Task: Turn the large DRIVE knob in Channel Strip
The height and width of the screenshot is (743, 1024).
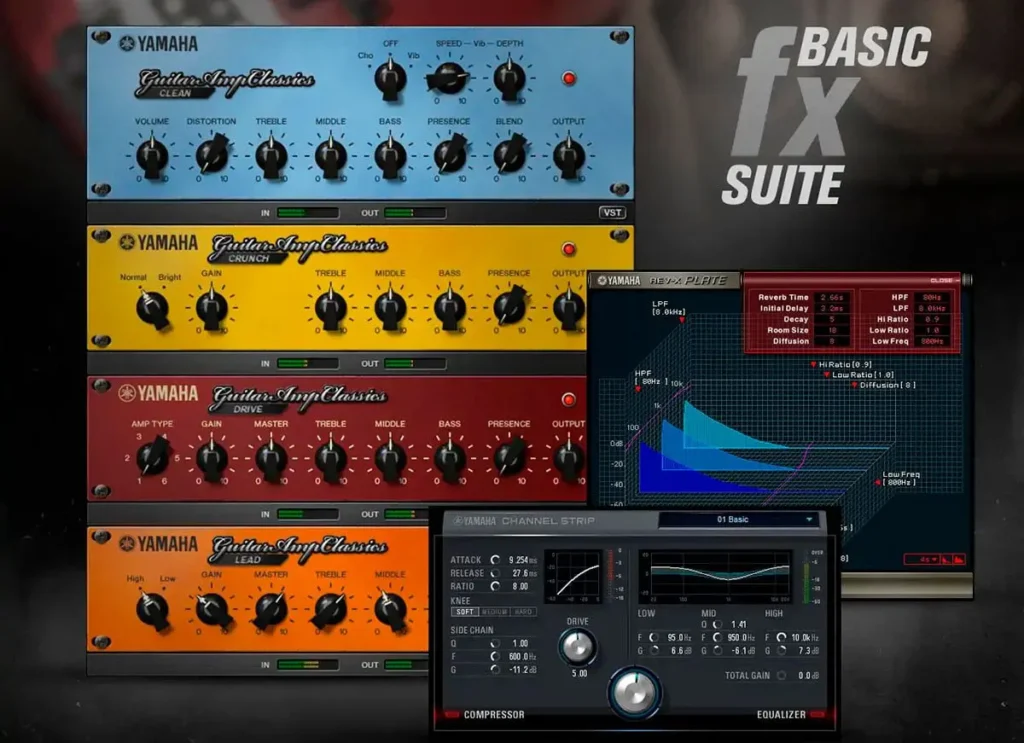Action: click(577, 646)
